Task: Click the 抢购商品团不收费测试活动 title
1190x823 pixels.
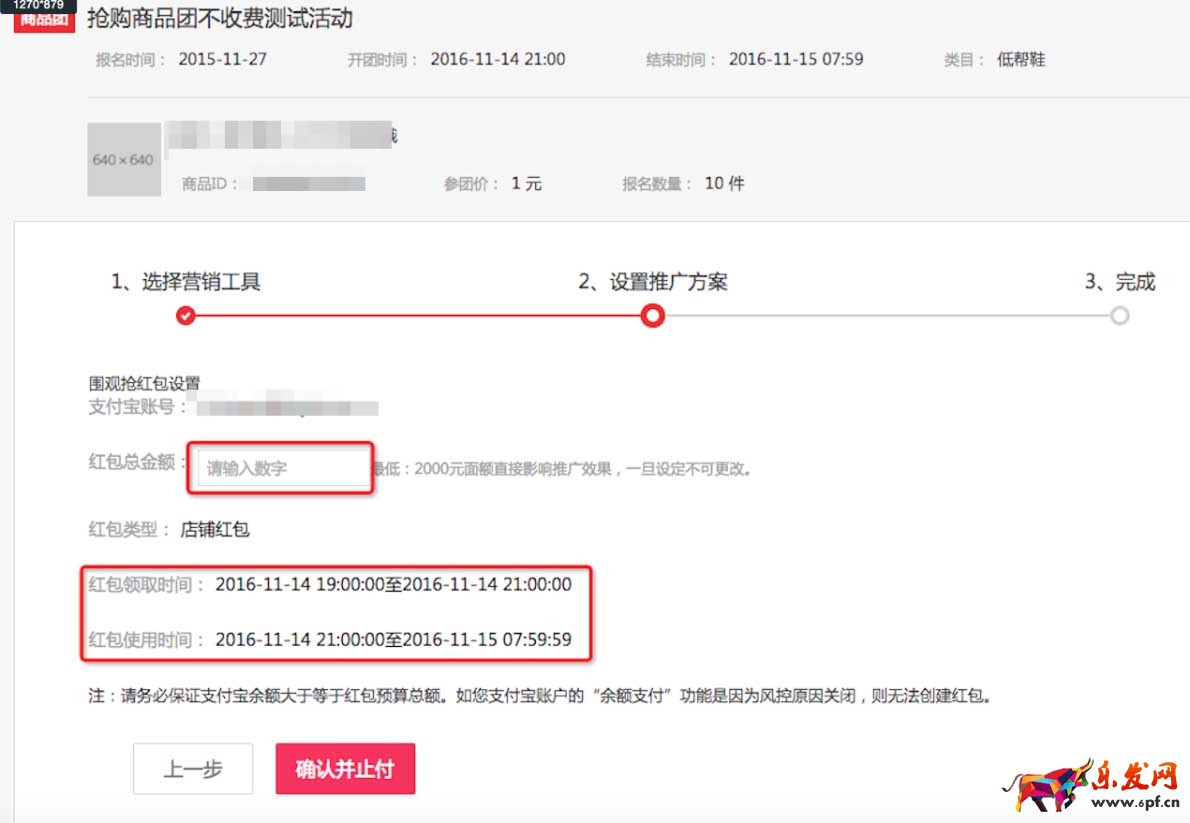Action: [220, 18]
